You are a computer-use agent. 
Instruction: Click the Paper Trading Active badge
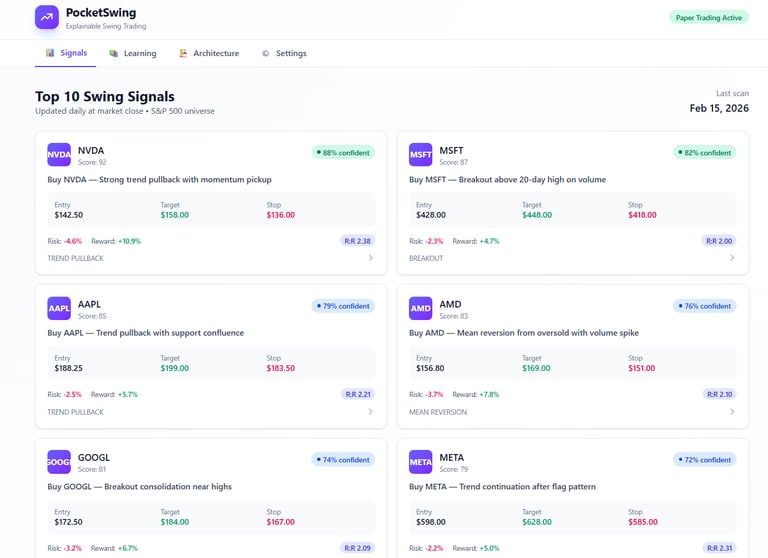[x=709, y=17]
